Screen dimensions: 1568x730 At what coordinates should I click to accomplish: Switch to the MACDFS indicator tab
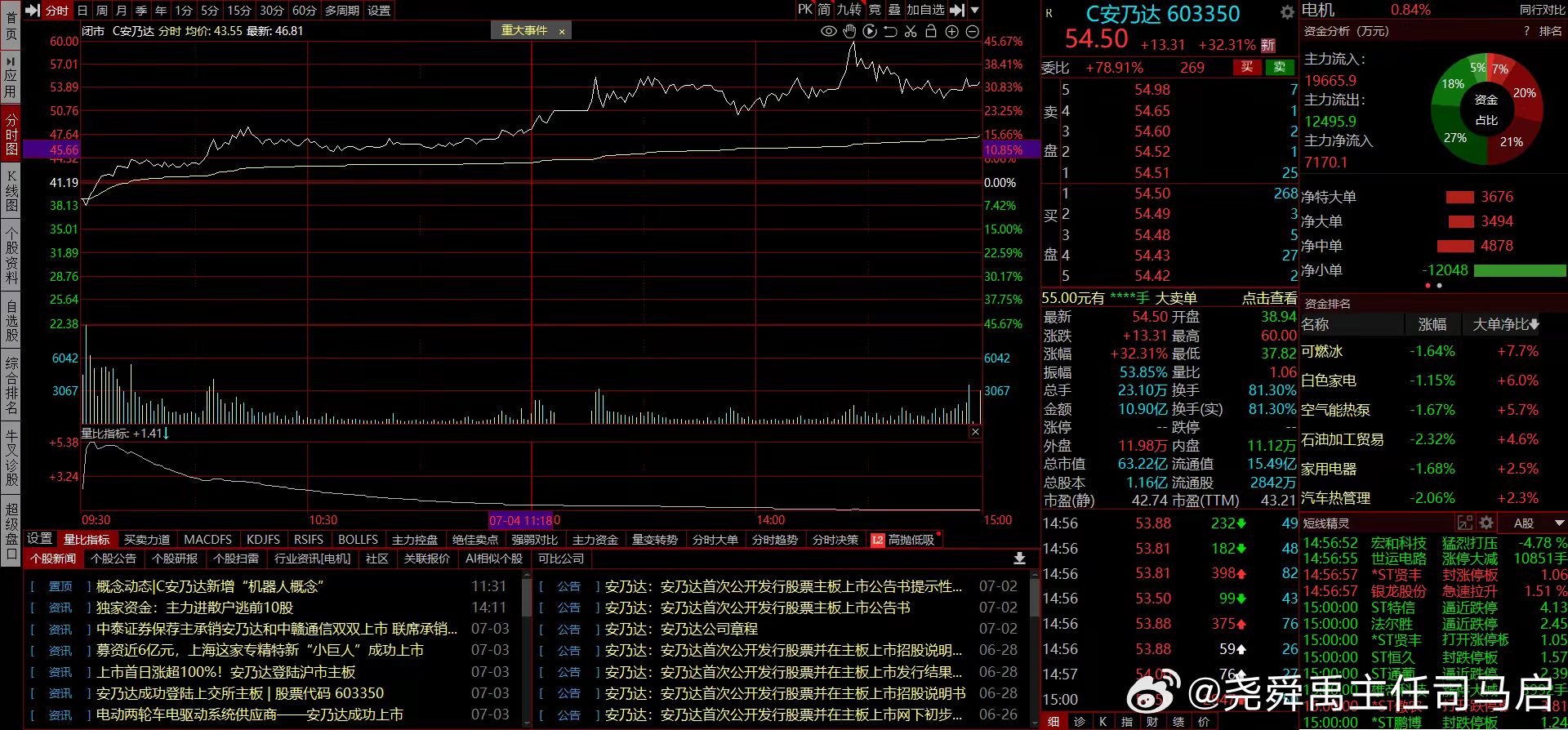coord(207,540)
